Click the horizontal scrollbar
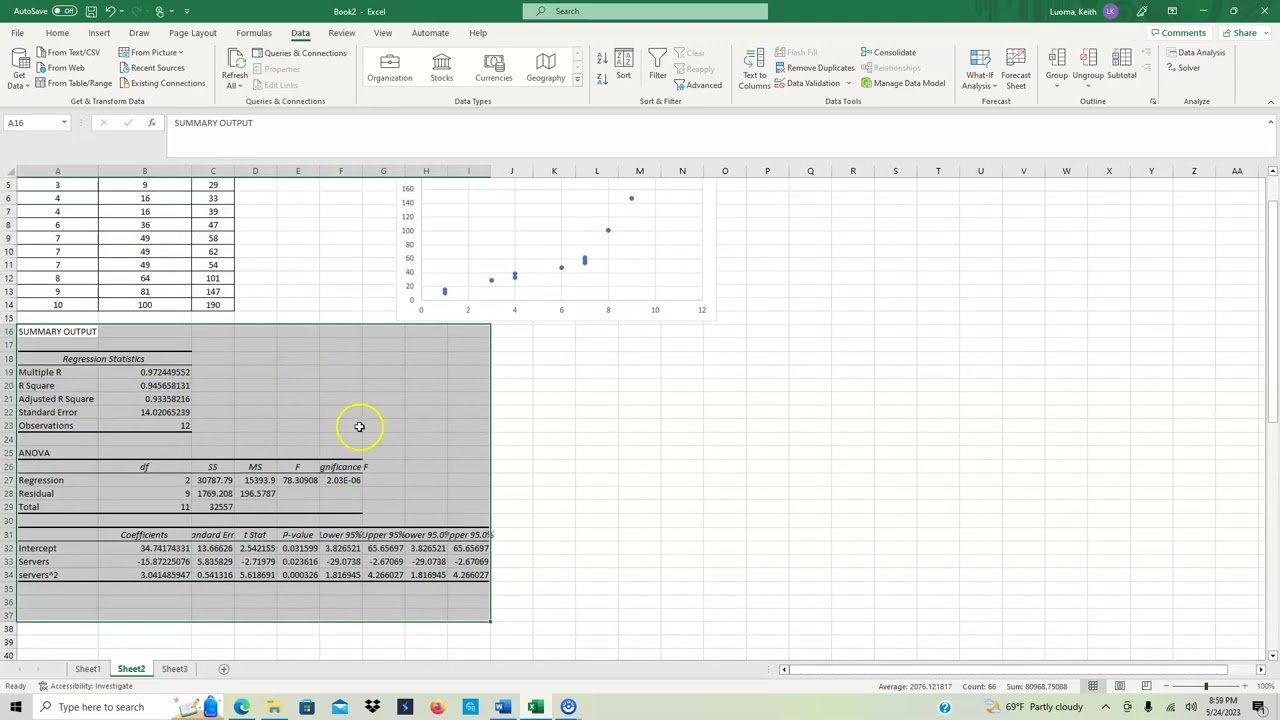 [1009, 669]
